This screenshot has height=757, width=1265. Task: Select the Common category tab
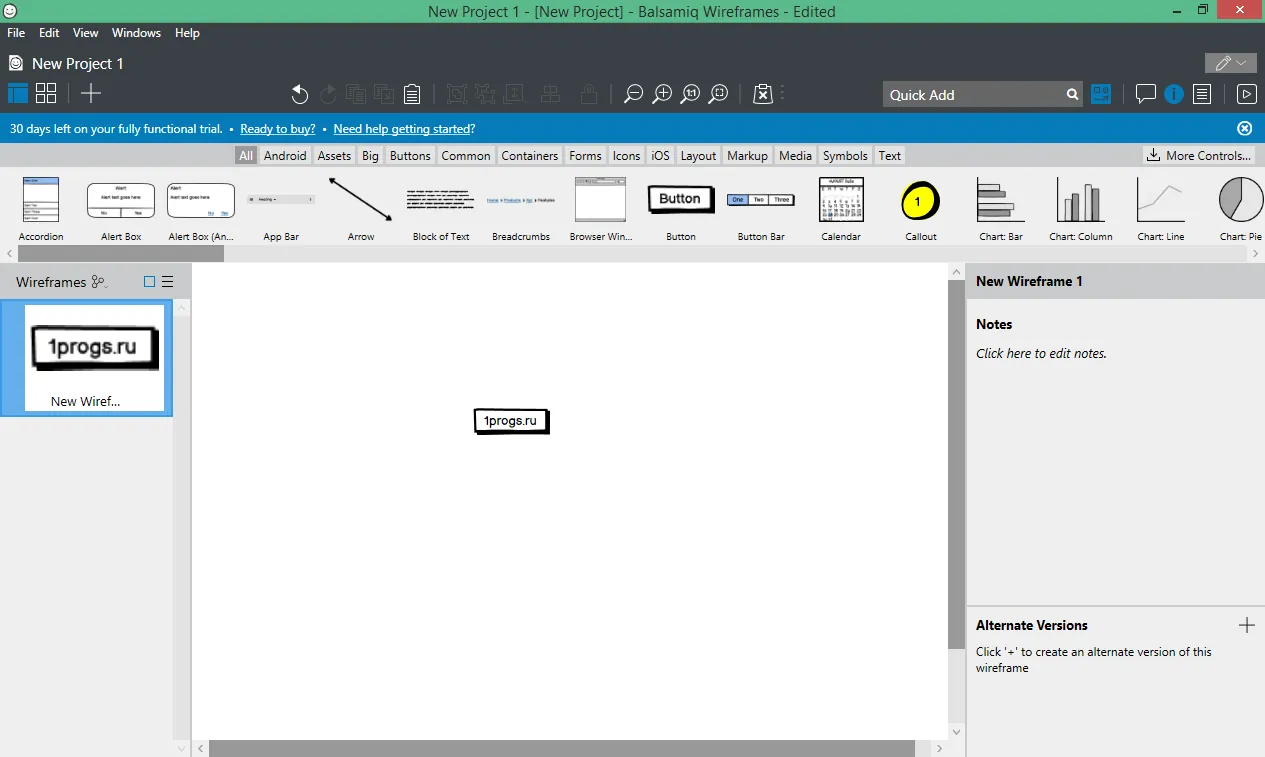click(x=466, y=155)
